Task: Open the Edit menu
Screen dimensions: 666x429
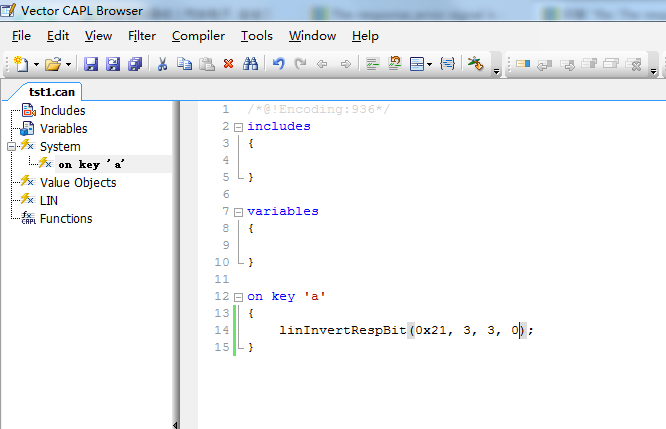Action: tap(58, 36)
